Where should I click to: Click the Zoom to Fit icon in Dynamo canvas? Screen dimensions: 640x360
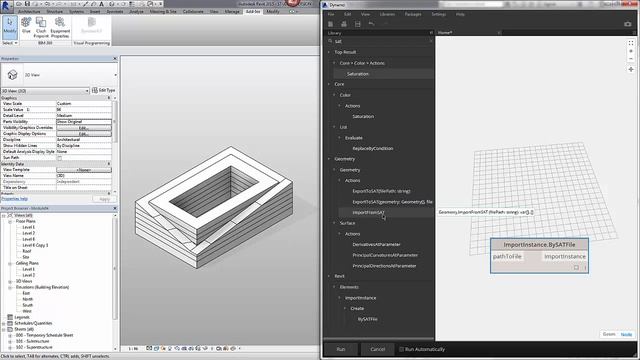[631, 43]
